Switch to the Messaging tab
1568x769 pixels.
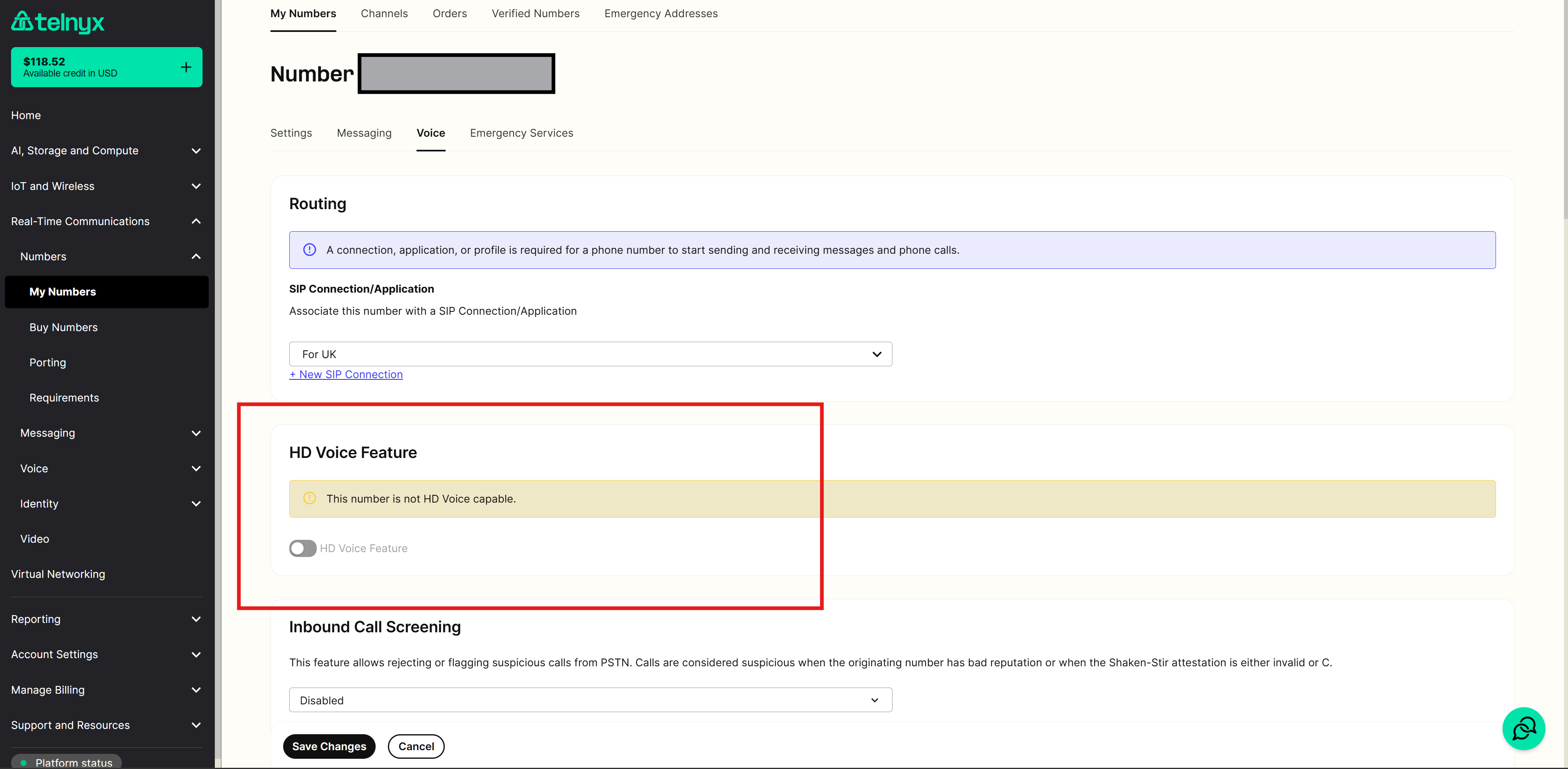pos(364,133)
